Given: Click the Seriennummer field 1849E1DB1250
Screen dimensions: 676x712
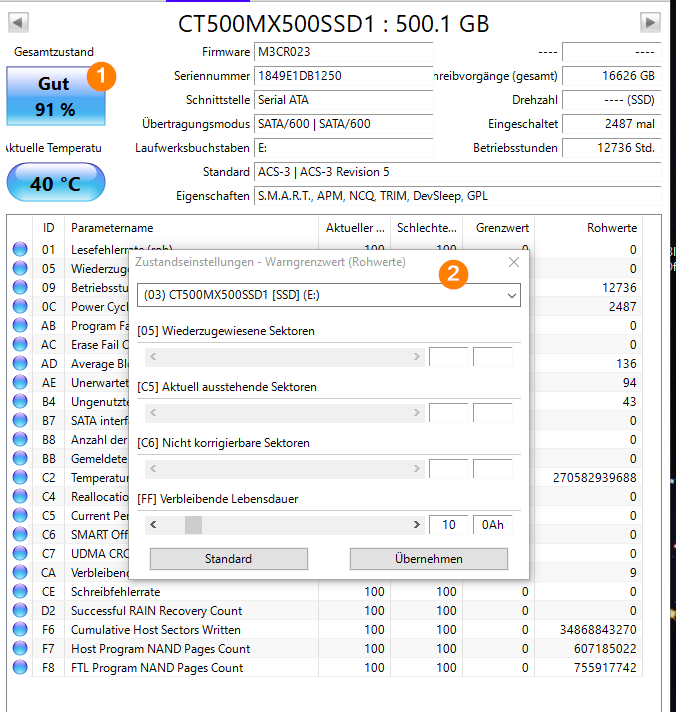Looking at the screenshot, I should (344, 76).
